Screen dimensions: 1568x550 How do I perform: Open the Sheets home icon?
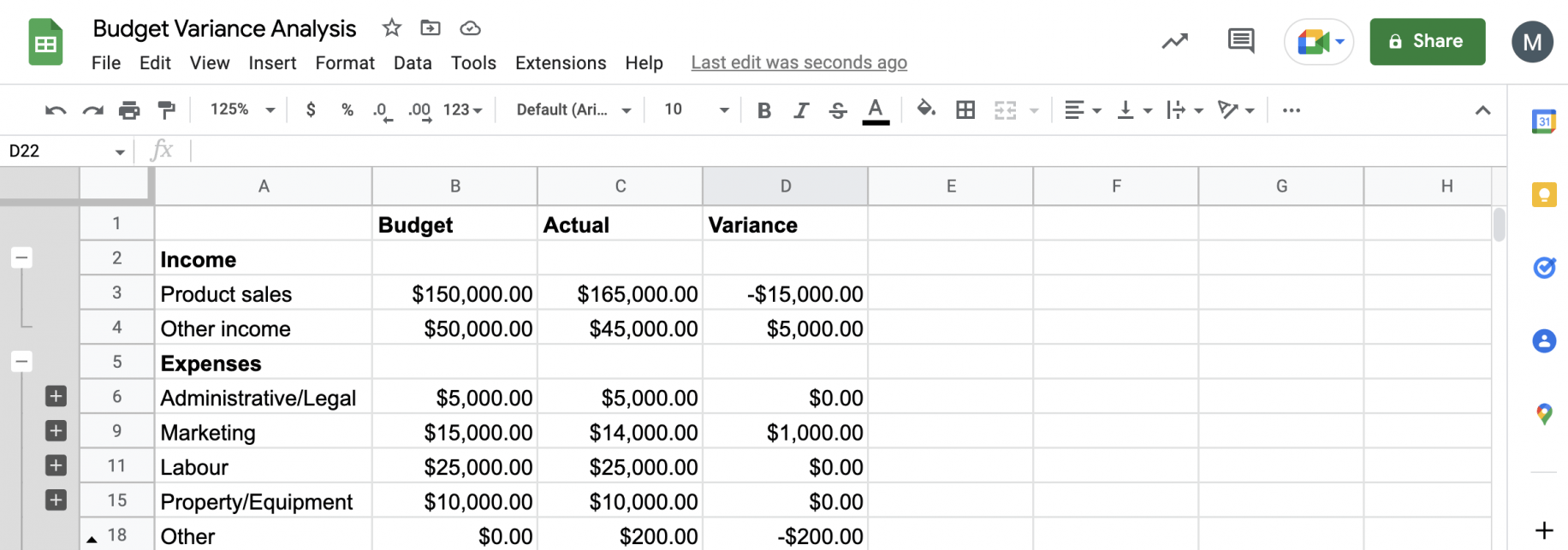(46, 42)
